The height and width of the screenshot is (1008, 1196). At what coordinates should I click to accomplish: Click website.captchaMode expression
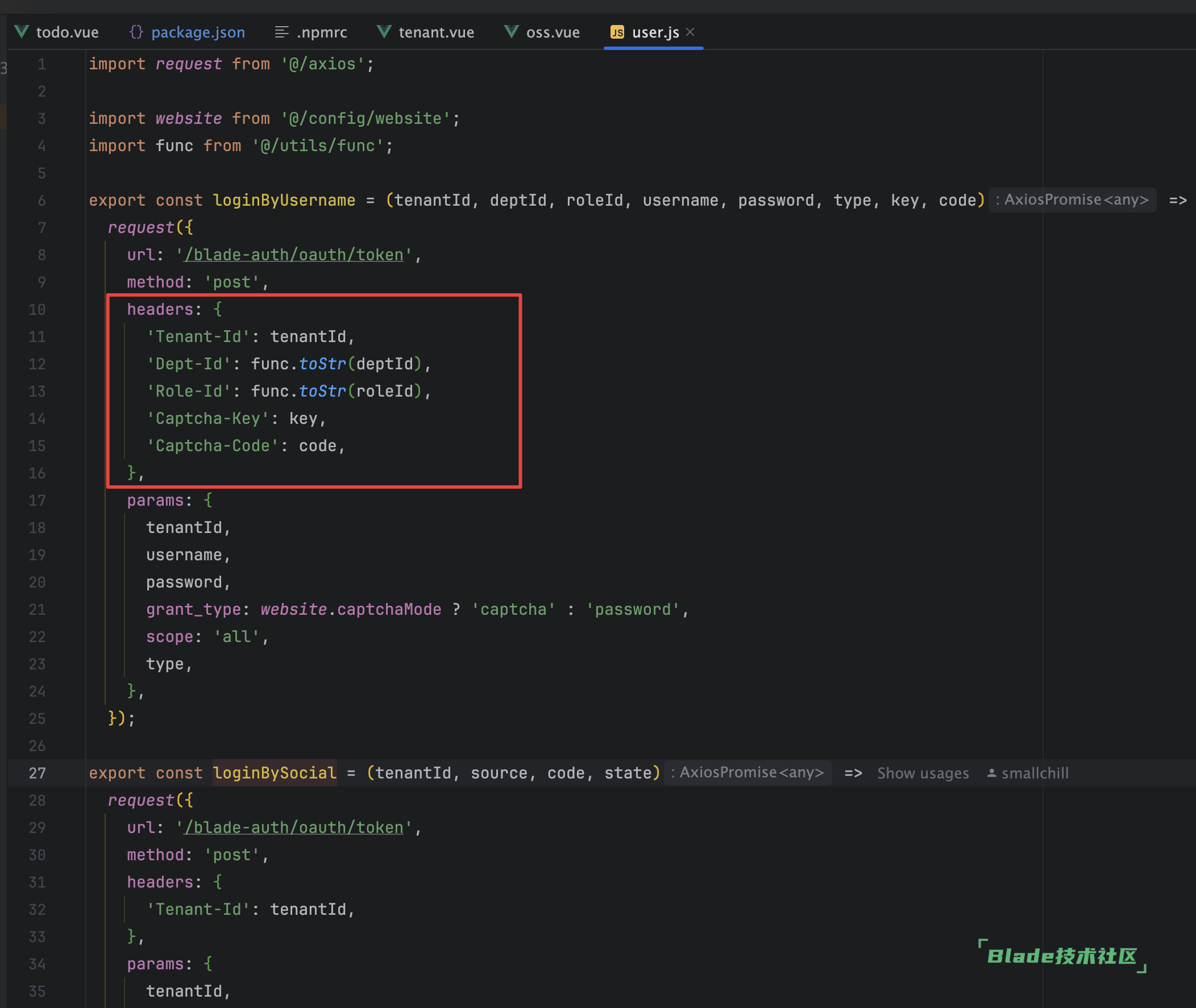pos(351,610)
